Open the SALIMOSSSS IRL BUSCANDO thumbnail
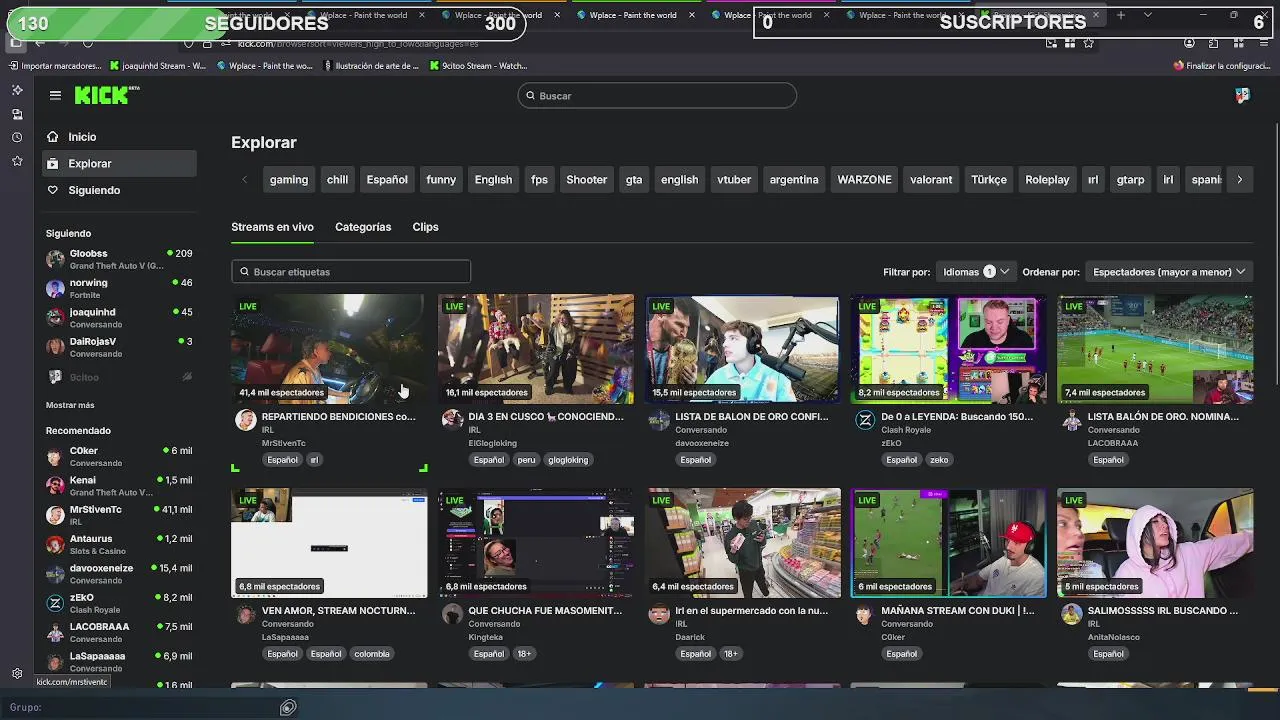The image size is (1280, 720). (1155, 543)
